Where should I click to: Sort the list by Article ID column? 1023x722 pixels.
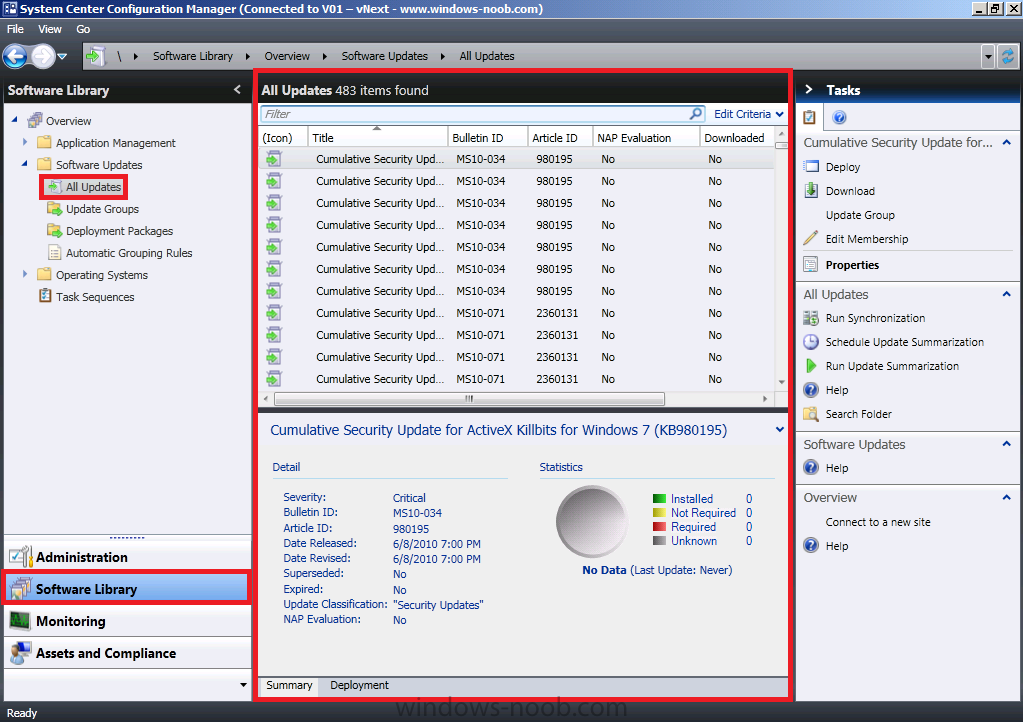coord(560,138)
